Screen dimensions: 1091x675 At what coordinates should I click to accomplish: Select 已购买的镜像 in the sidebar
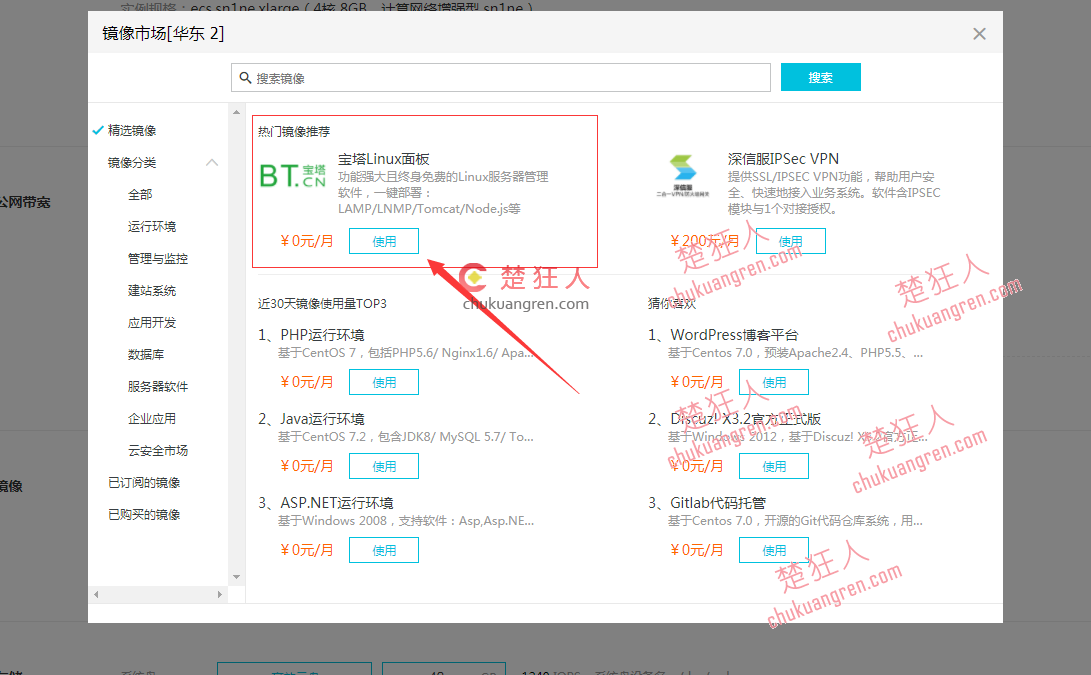[144, 514]
